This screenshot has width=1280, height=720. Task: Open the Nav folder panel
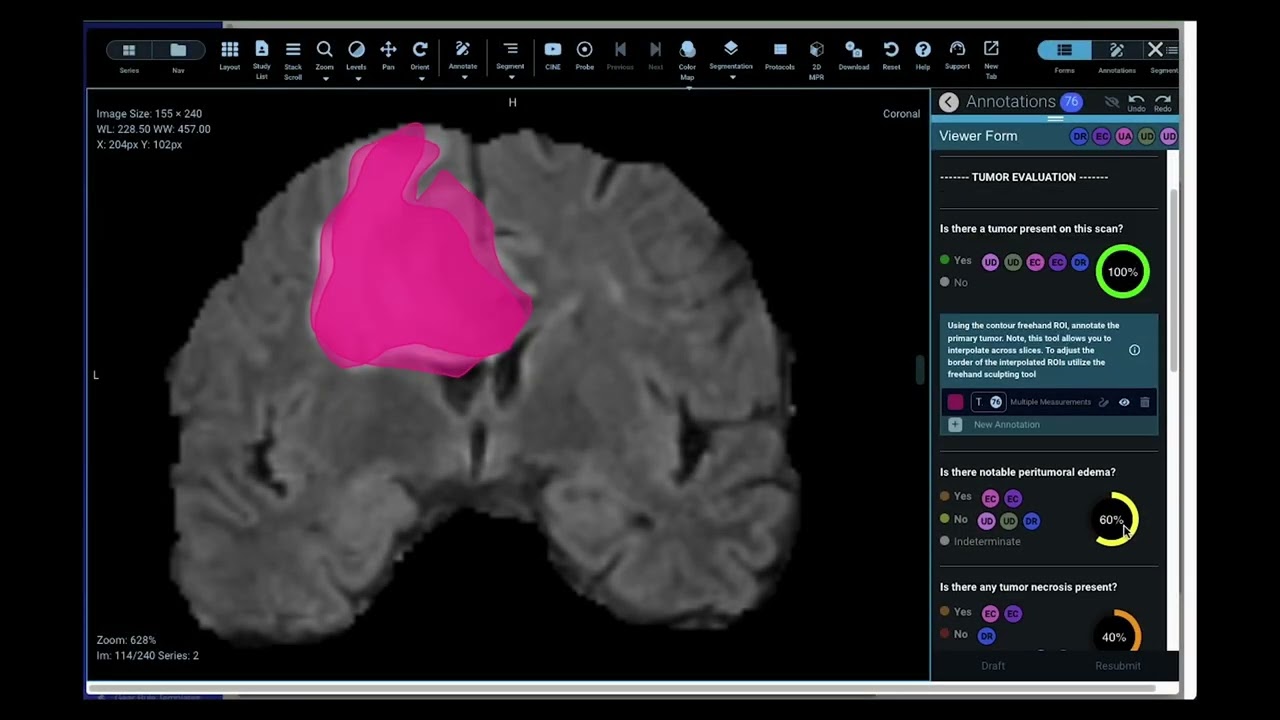[178, 50]
